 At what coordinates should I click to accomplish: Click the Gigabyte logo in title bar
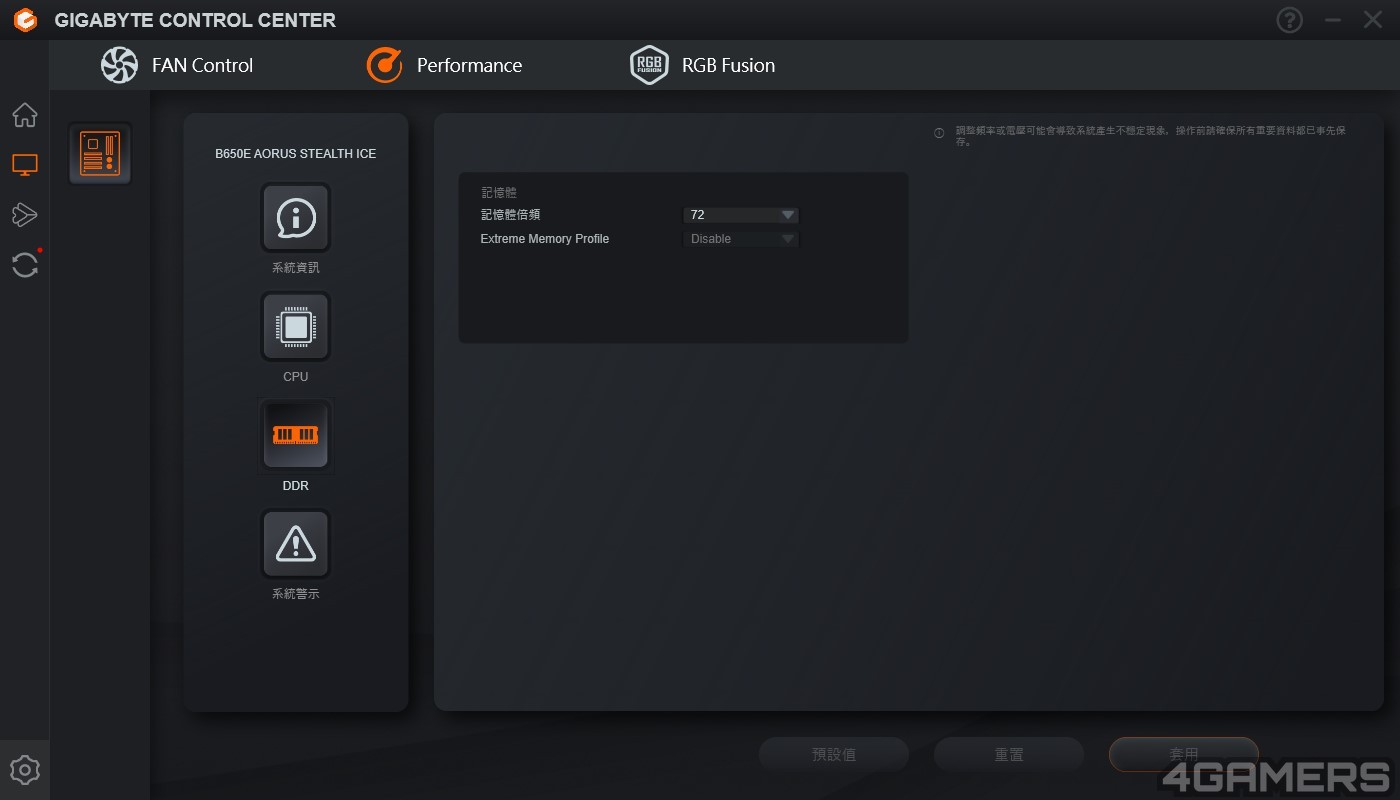[x=25, y=20]
